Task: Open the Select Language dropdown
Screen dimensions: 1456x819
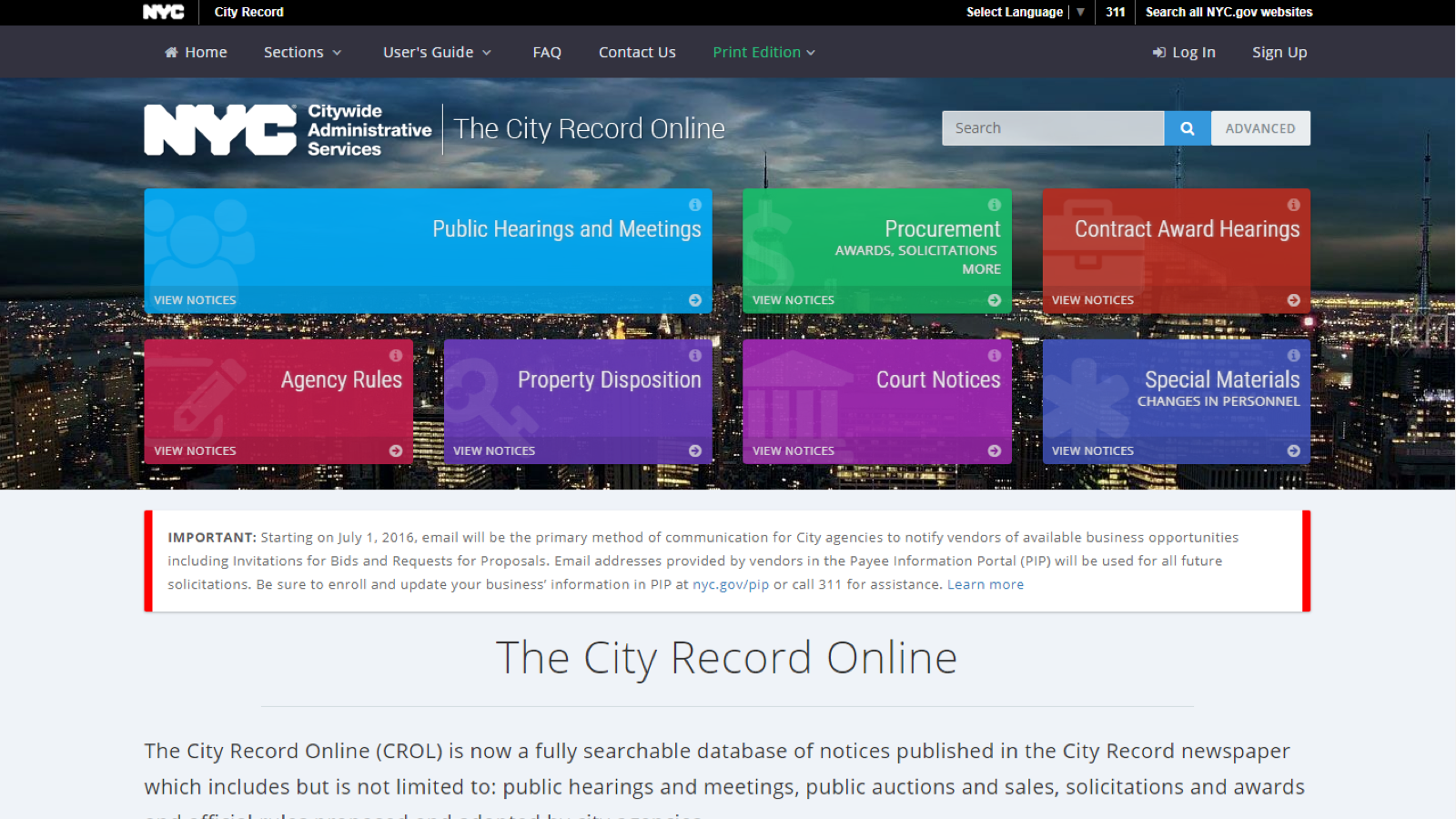Action: point(1020,12)
